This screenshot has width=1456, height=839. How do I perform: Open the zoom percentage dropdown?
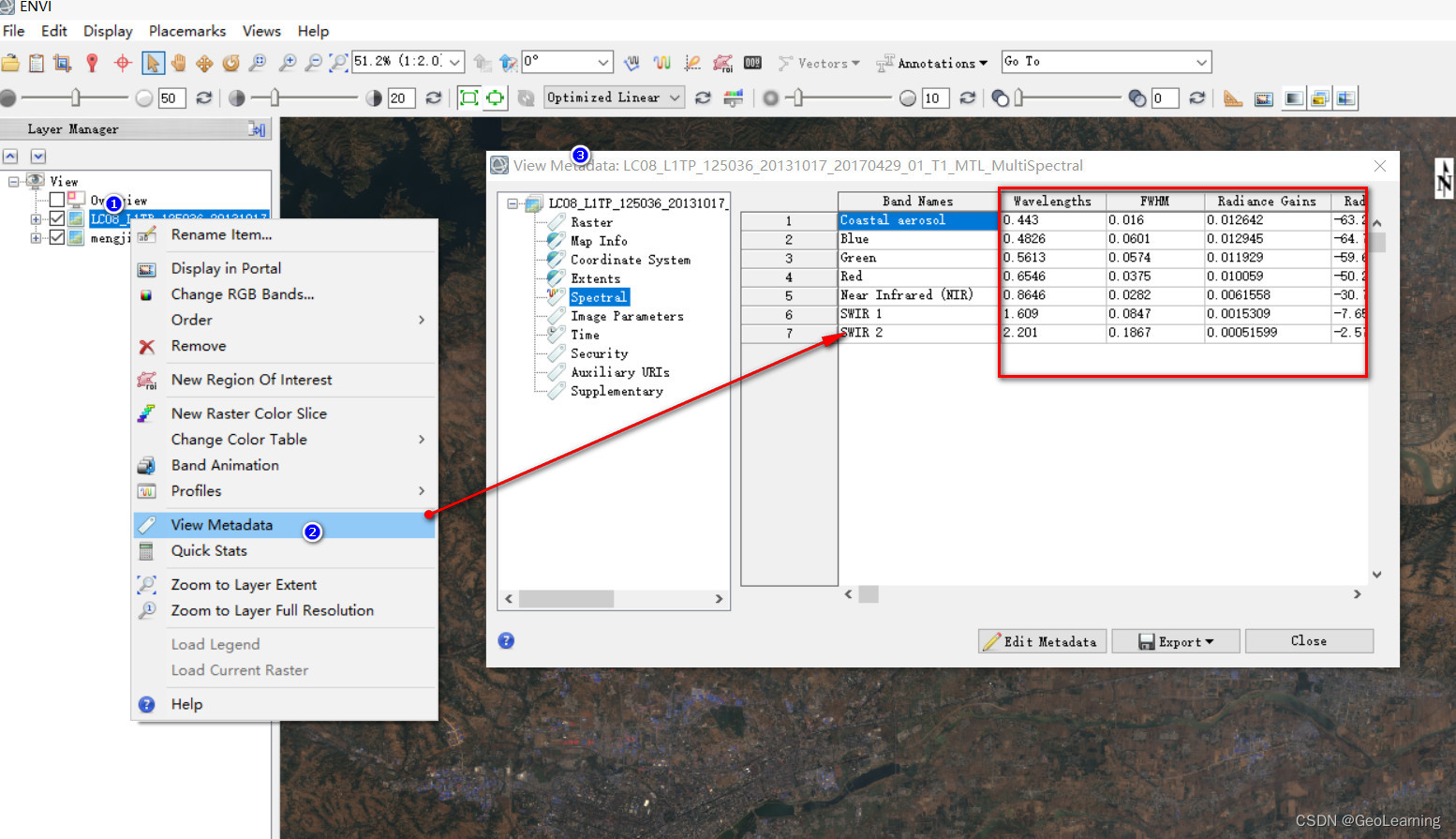tap(455, 62)
